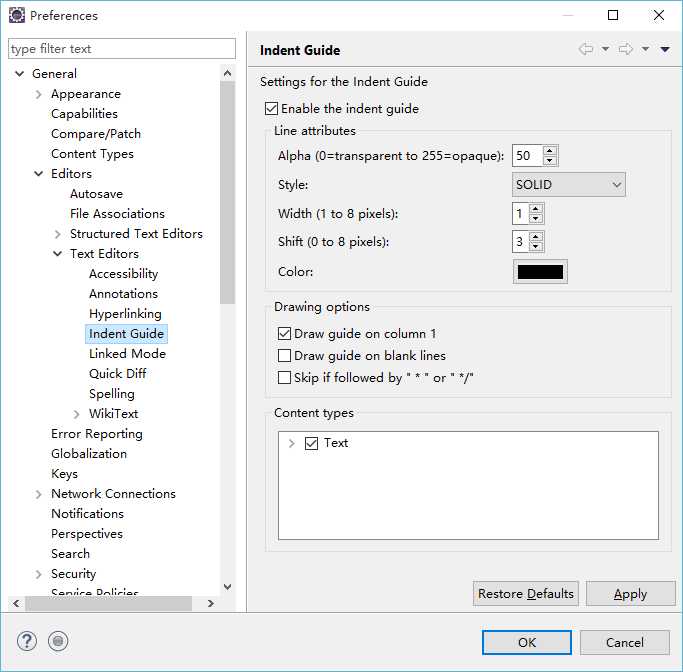
Task: Click the oomph recorder icon next to Help
Action: (x=58, y=641)
